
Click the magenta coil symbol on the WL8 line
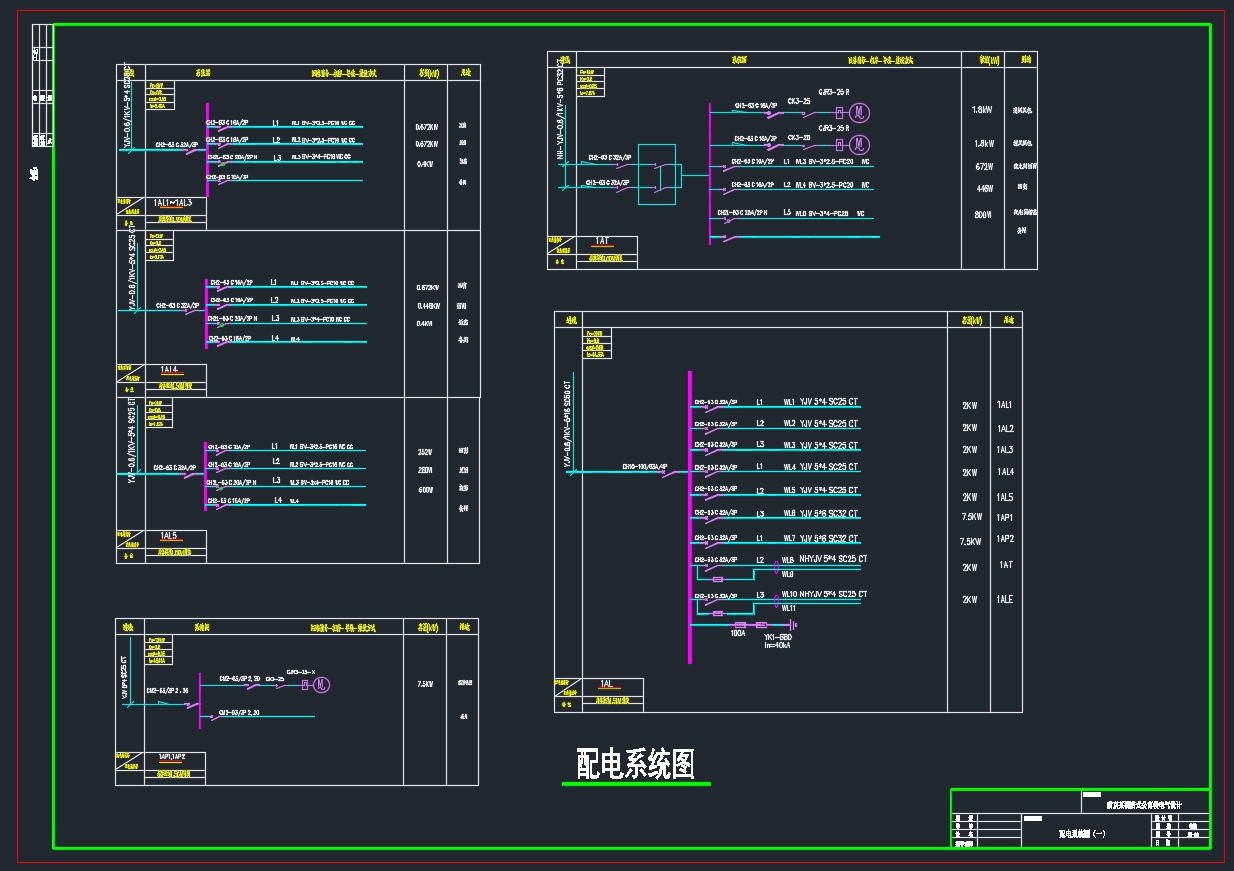pyautogui.click(x=778, y=565)
